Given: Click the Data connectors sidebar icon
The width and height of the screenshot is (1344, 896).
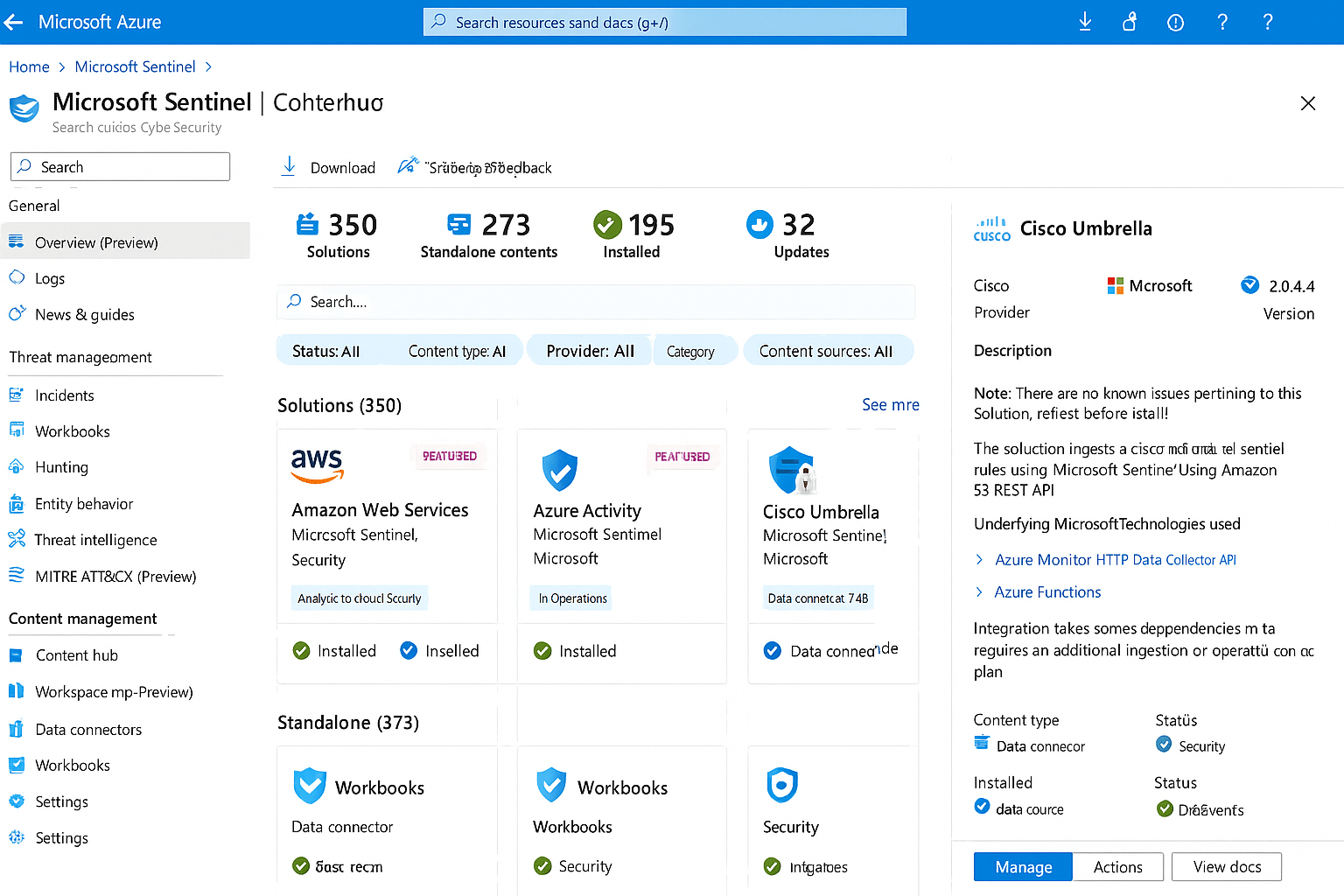Looking at the screenshot, I should pos(17,729).
